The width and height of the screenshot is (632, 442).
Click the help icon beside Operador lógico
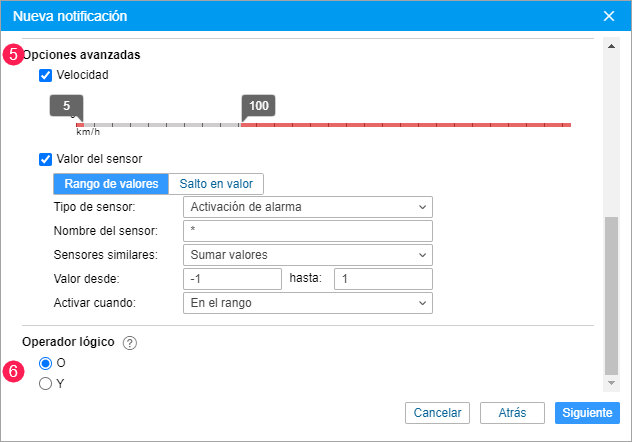click(130, 343)
